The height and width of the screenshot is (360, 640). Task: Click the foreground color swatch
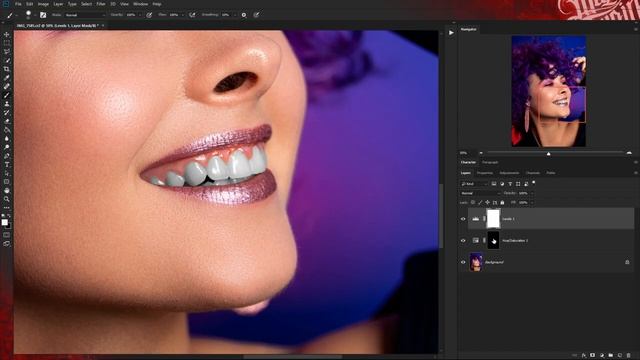click(4, 222)
